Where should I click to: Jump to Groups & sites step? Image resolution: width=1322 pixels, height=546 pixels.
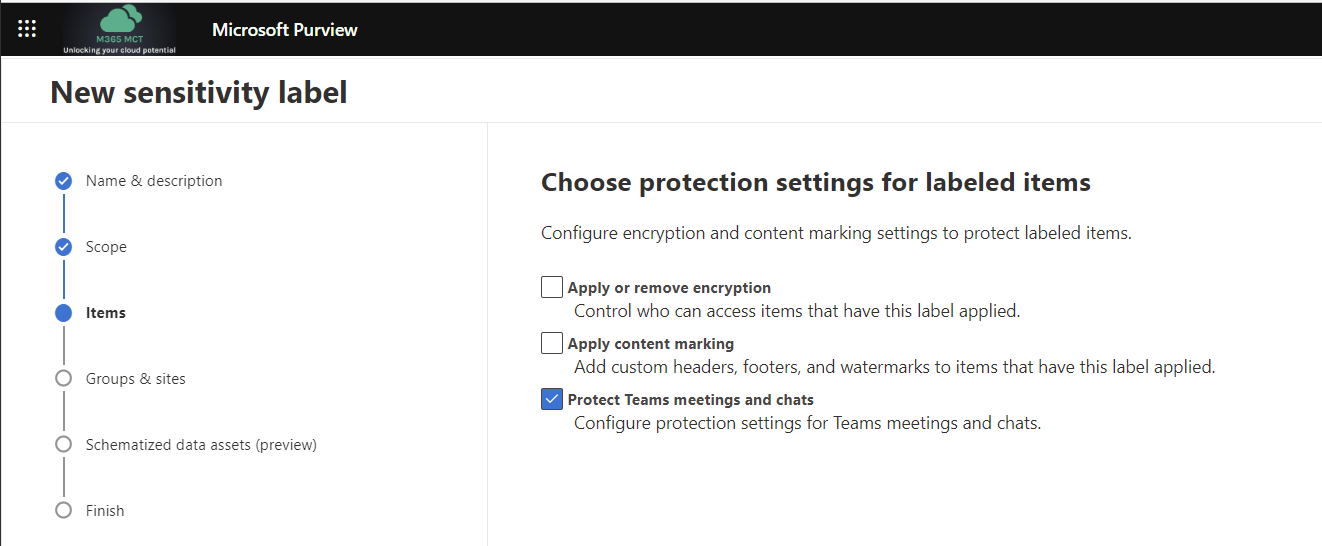point(136,379)
